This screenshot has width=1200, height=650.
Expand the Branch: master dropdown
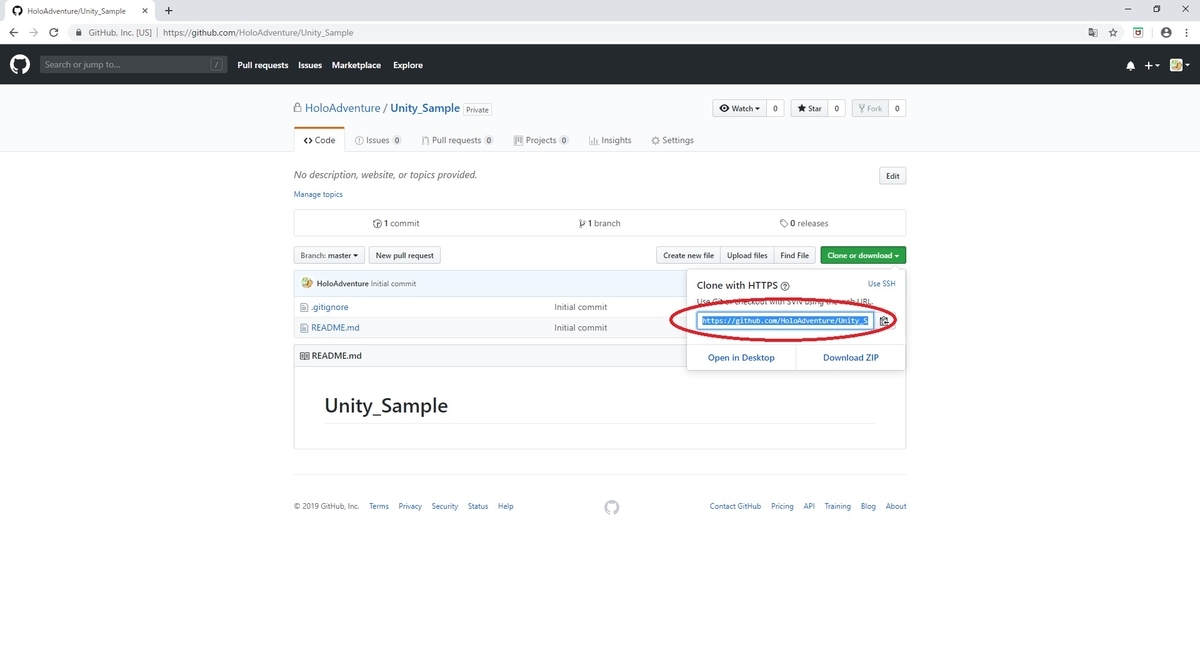329,255
